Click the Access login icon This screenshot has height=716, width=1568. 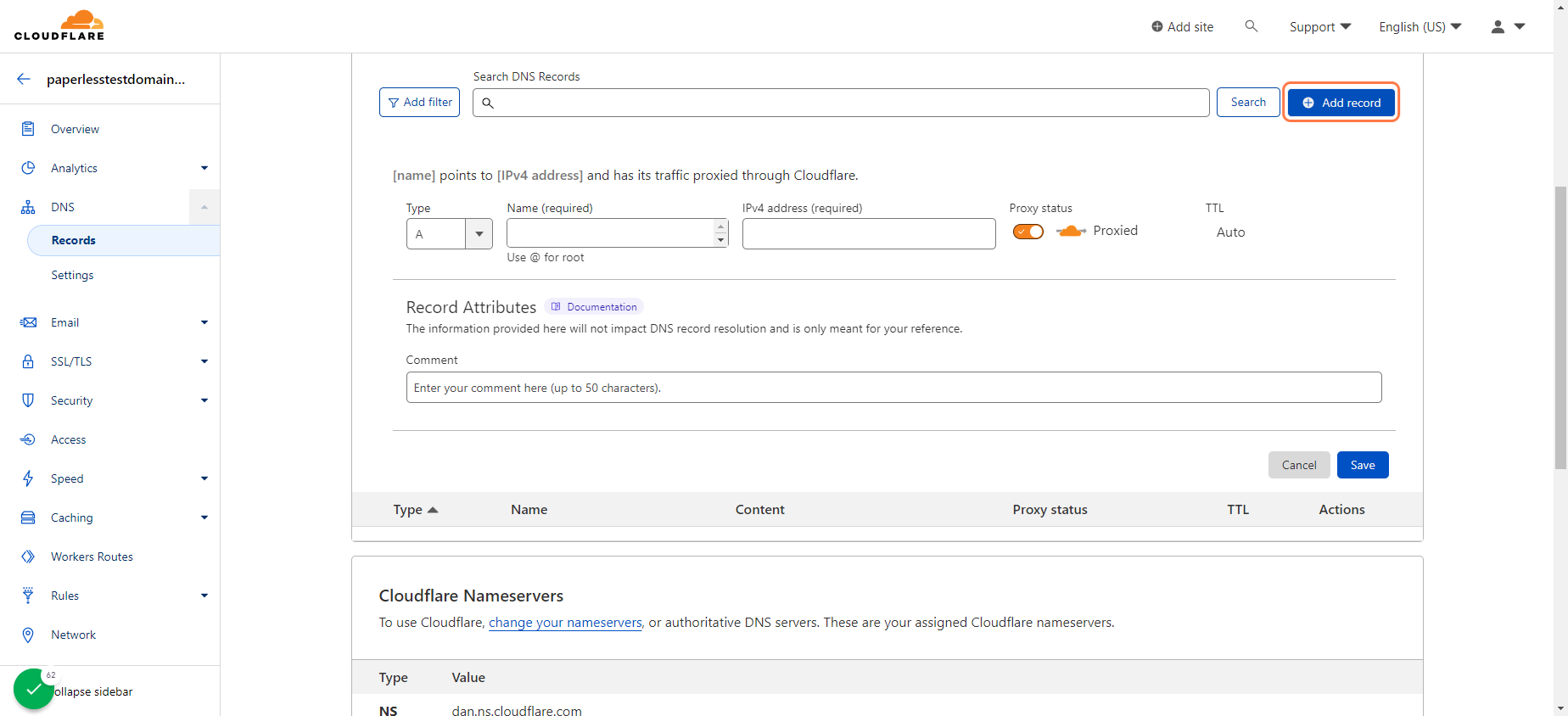(x=28, y=439)
